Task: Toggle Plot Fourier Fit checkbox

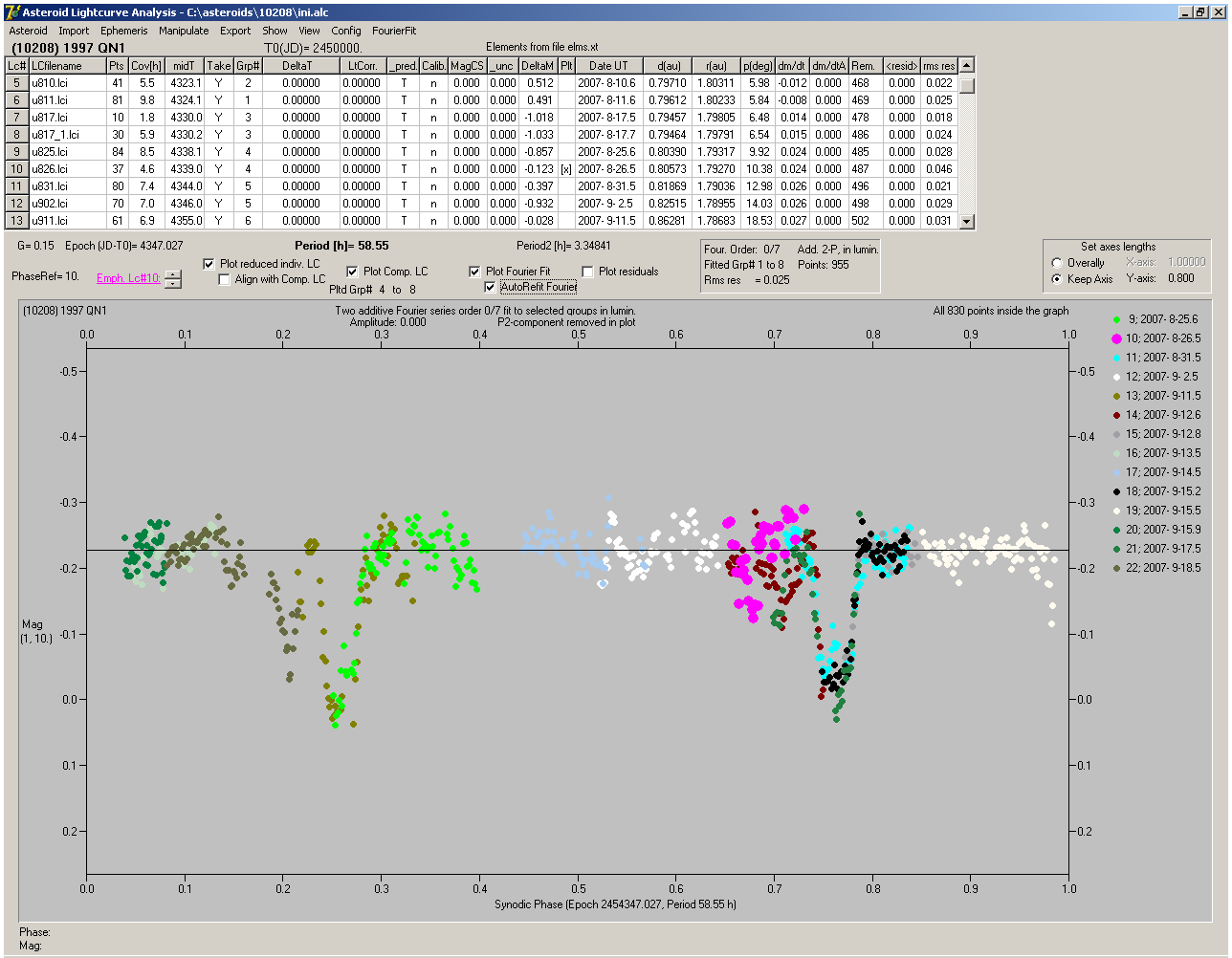Action: (x=474, y=272)
